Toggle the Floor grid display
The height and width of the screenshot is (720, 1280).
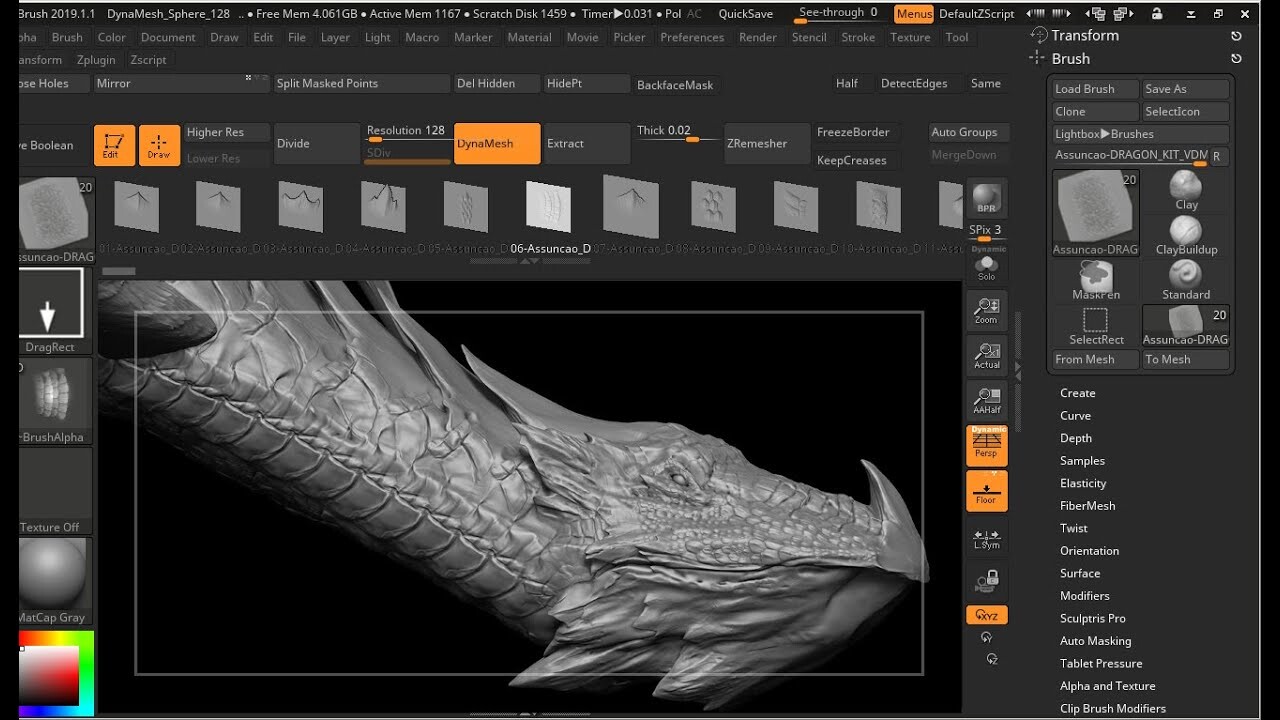click(x=986, y=489)
